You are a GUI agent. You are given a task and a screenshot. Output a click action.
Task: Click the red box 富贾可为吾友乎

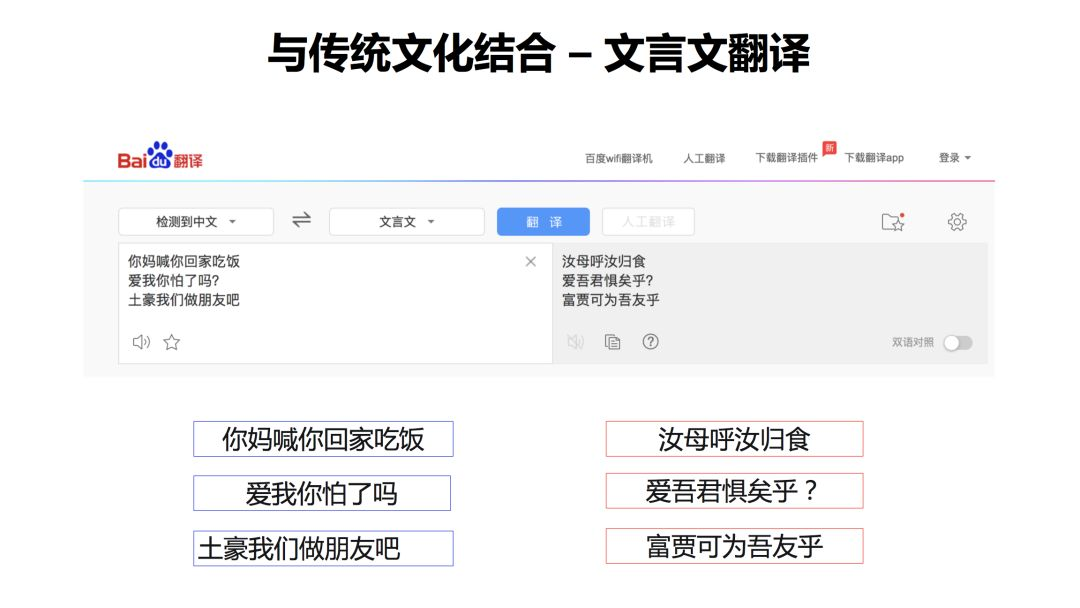point(734,546)
